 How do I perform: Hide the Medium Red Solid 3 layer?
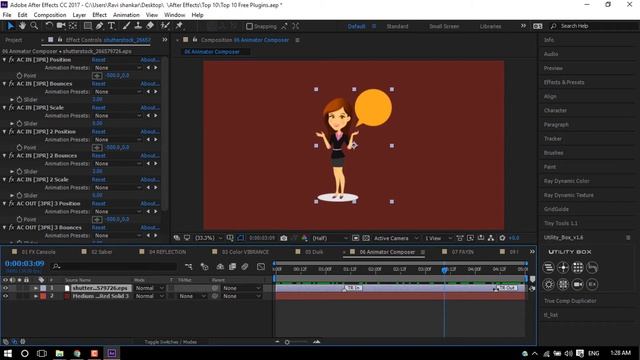pos(5,296)
